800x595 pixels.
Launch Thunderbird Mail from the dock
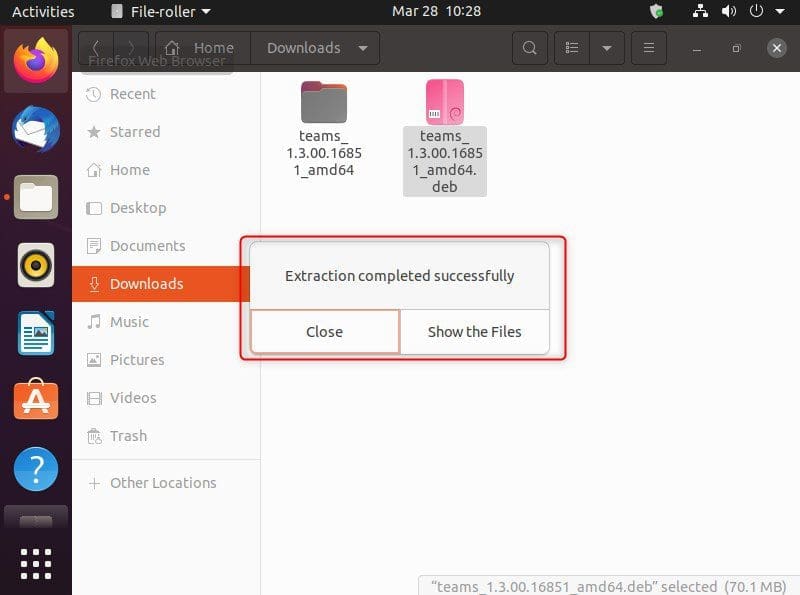click(36, 130)
